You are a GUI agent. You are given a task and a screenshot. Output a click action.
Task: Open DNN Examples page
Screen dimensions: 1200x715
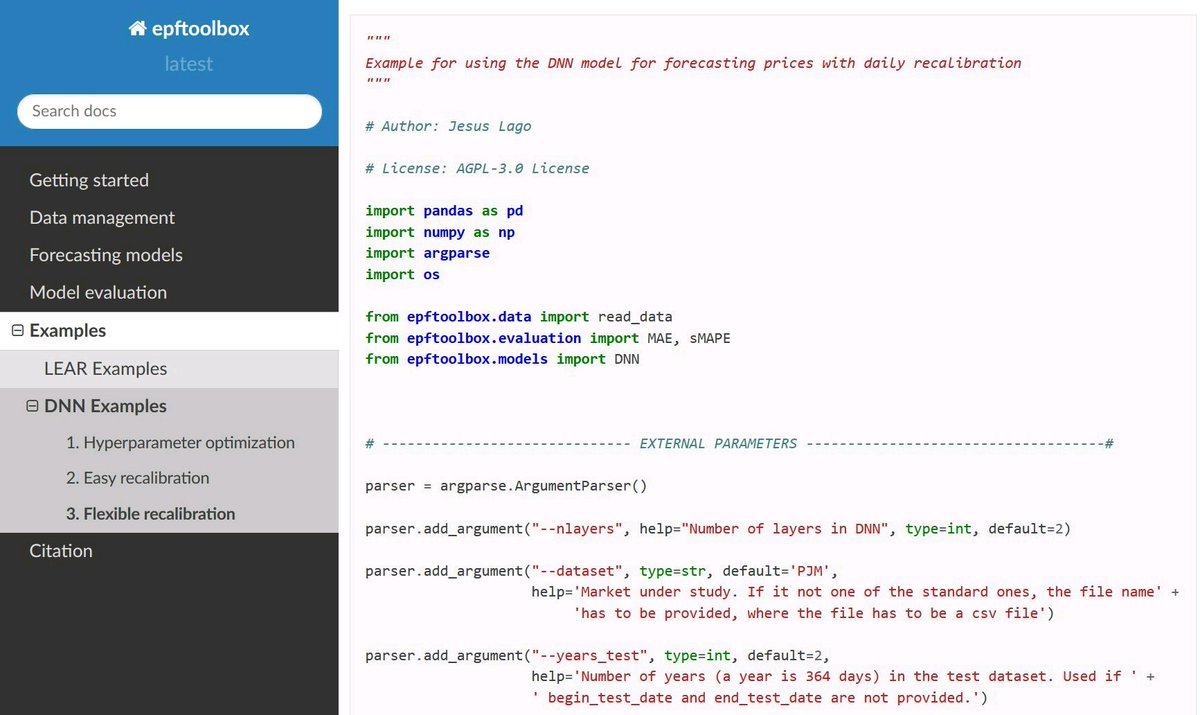pyautogui.click(x=106, y=406)
